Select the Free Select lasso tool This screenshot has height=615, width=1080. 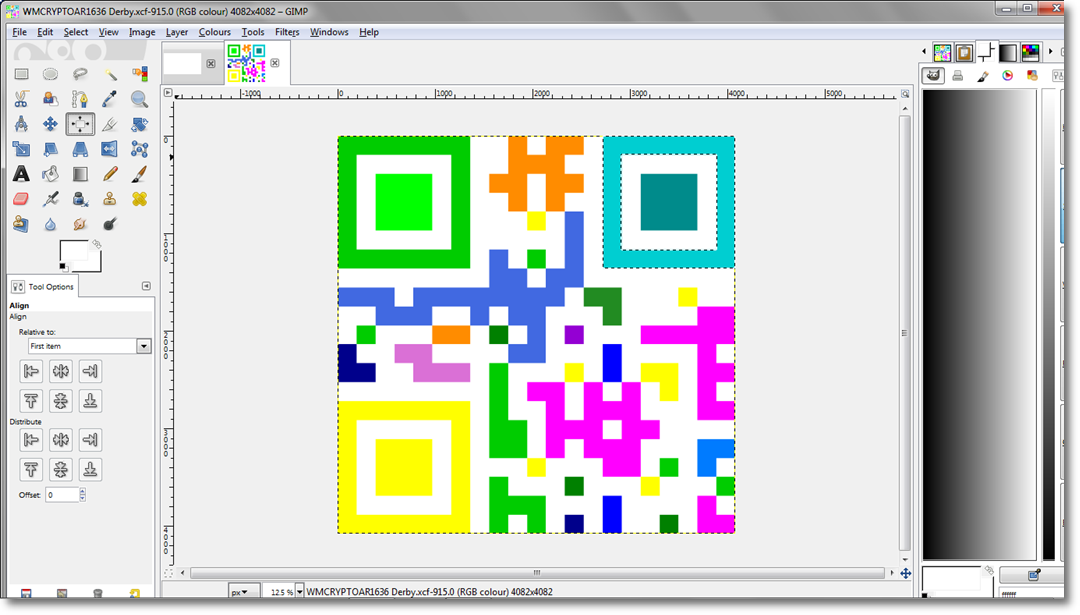coord(80,74)
